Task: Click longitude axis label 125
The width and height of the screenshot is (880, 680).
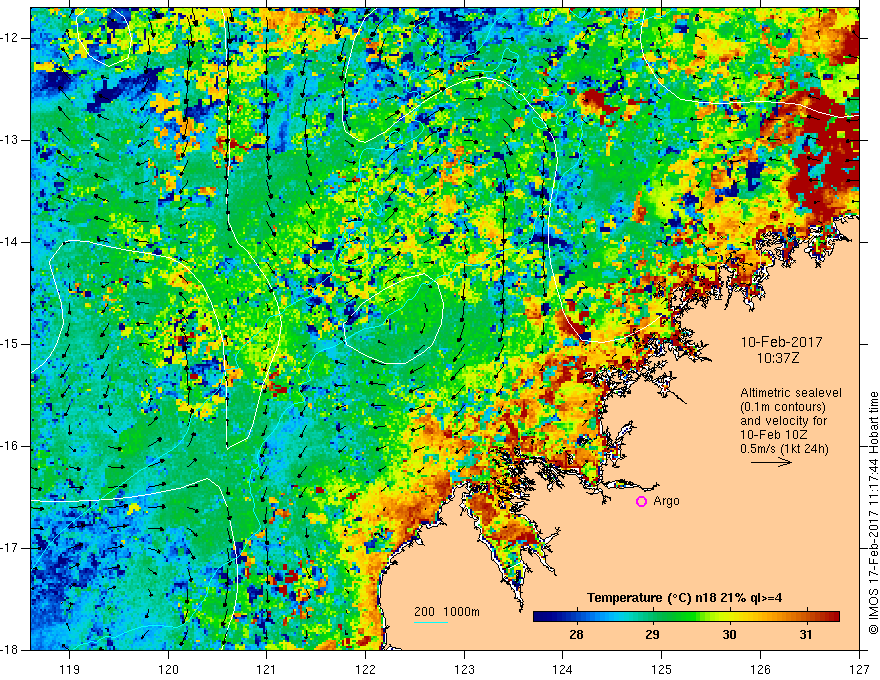Action: coord(662,669)
